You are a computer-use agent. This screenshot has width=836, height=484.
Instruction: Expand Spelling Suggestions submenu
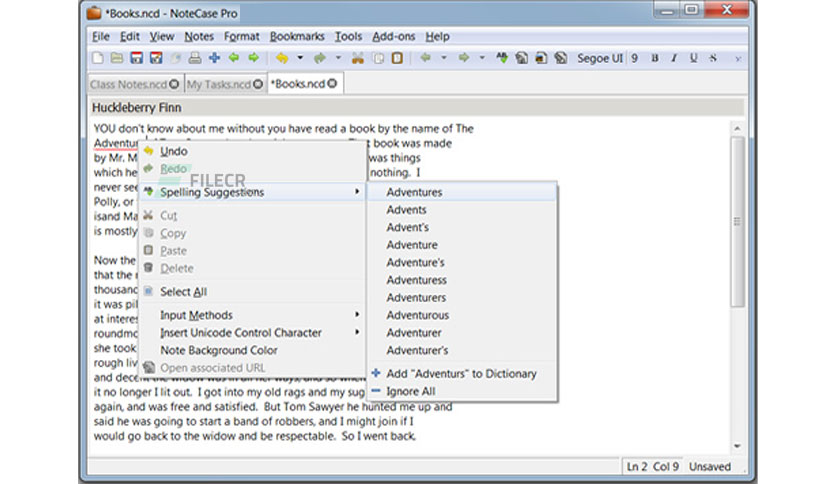point(253,192)
